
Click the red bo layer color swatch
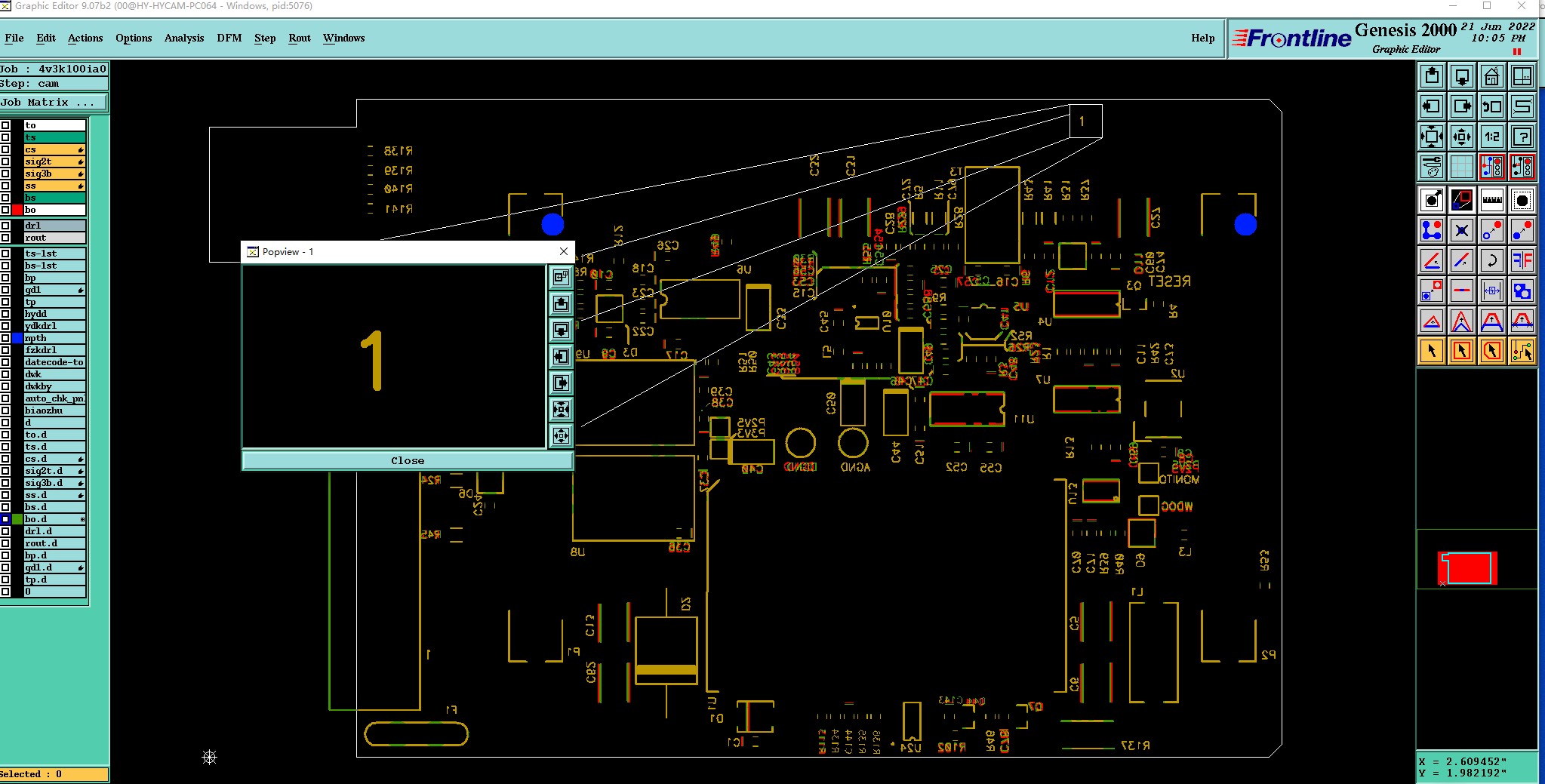pyautogui.click(x=17, y=210)
